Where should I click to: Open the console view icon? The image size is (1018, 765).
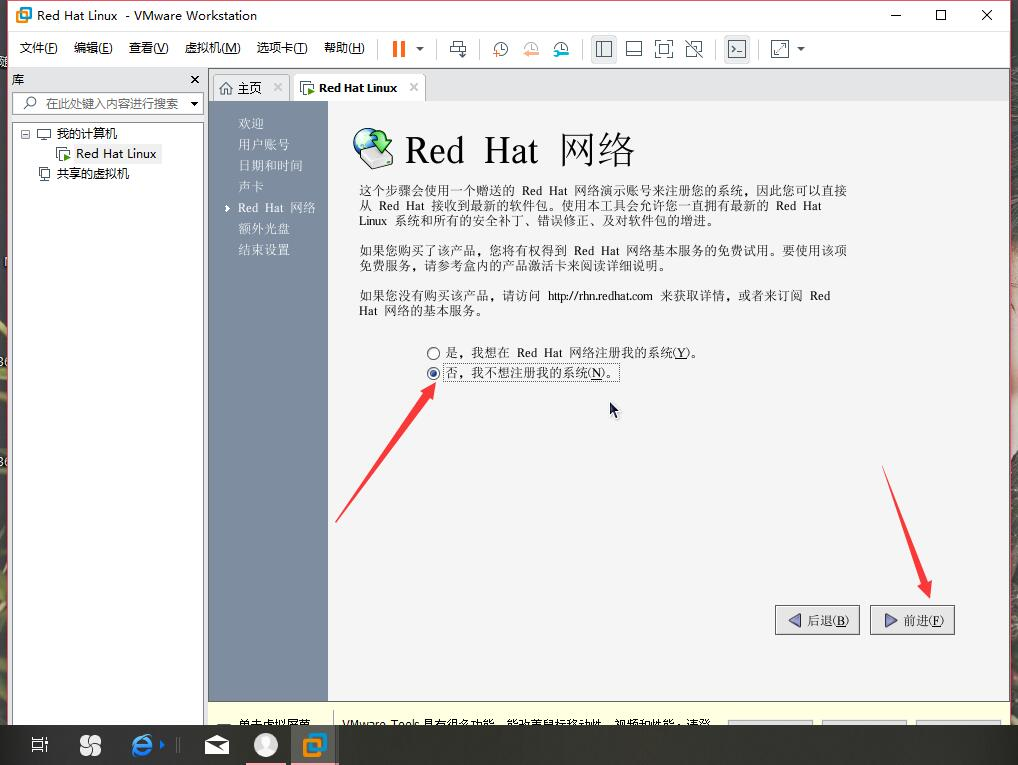click(737, 49)
